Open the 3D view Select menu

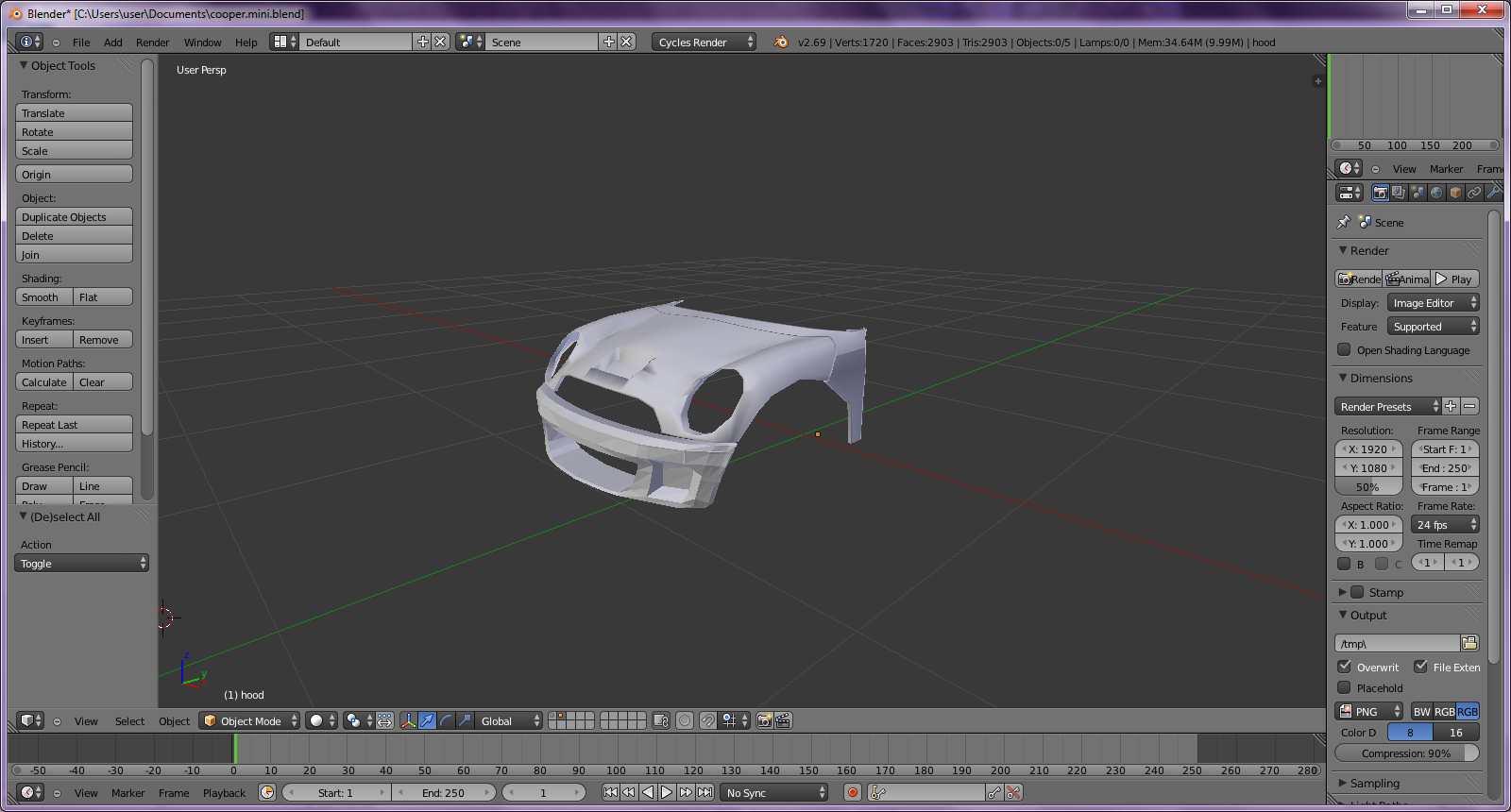tap(129, 720)
